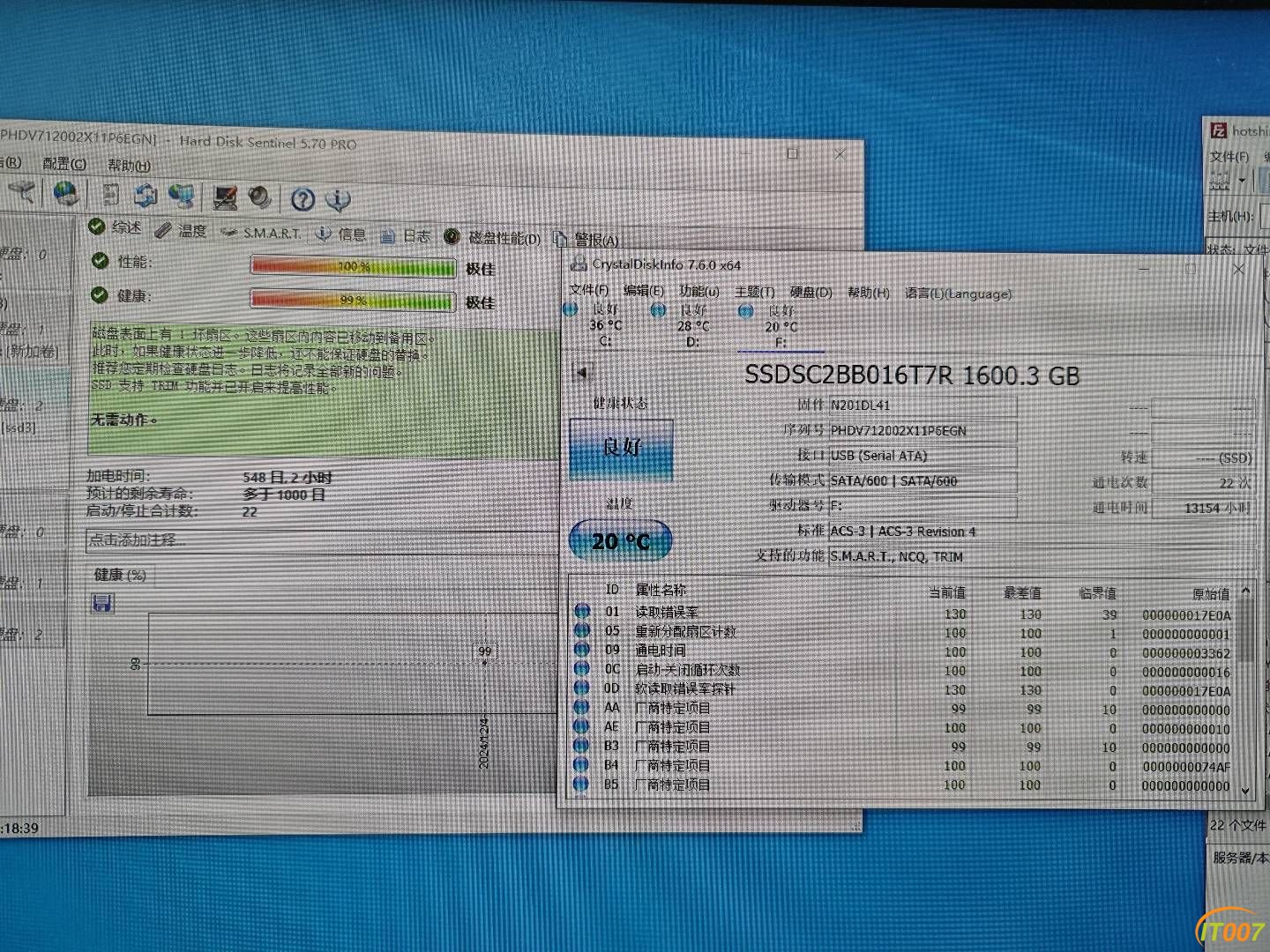Screen dimensions: 1270x952
Task: Click the serial number PHDV712002X11P6EGN field
Action: click(923, 431)
